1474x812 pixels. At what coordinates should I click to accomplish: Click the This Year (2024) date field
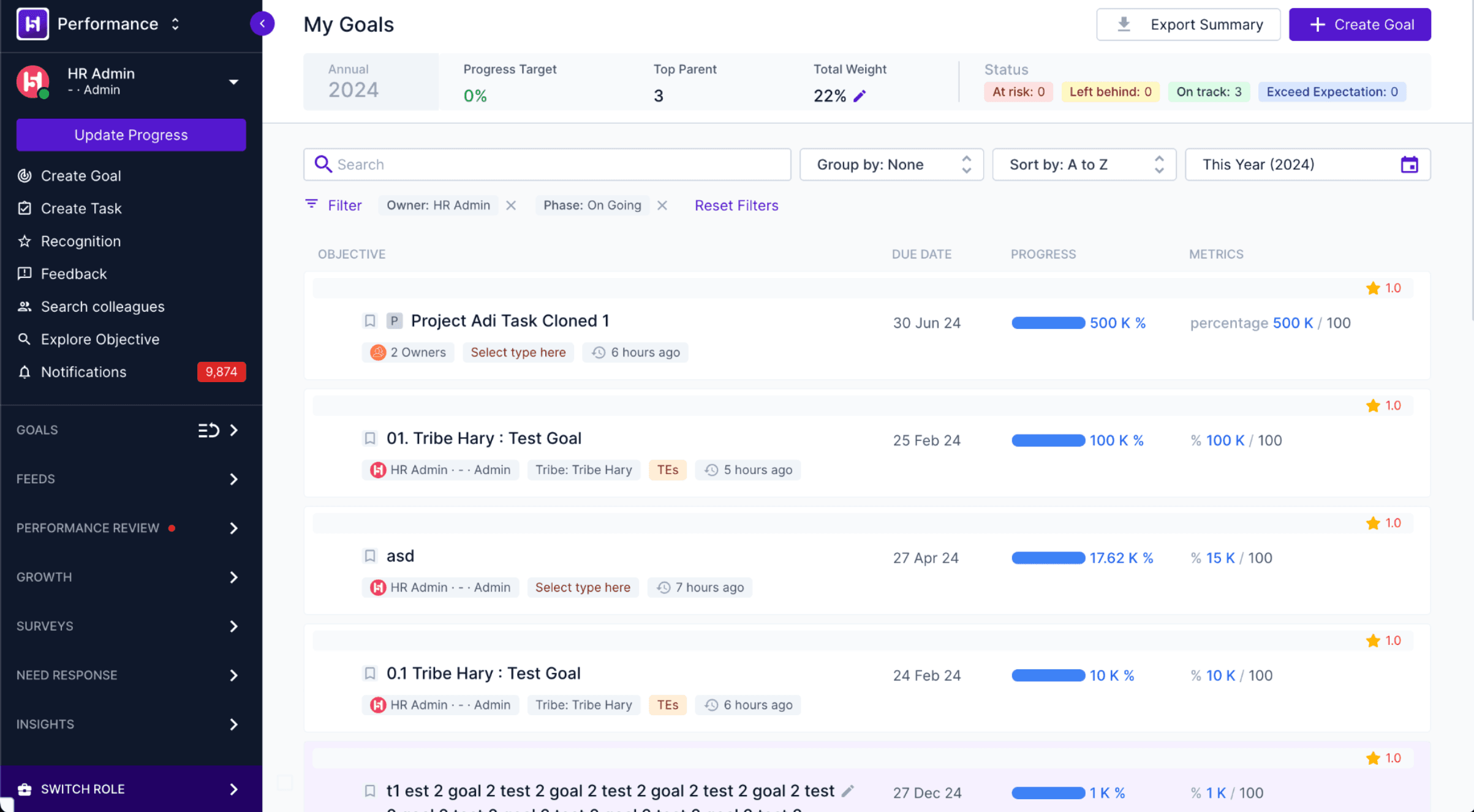pos(1307,164)
